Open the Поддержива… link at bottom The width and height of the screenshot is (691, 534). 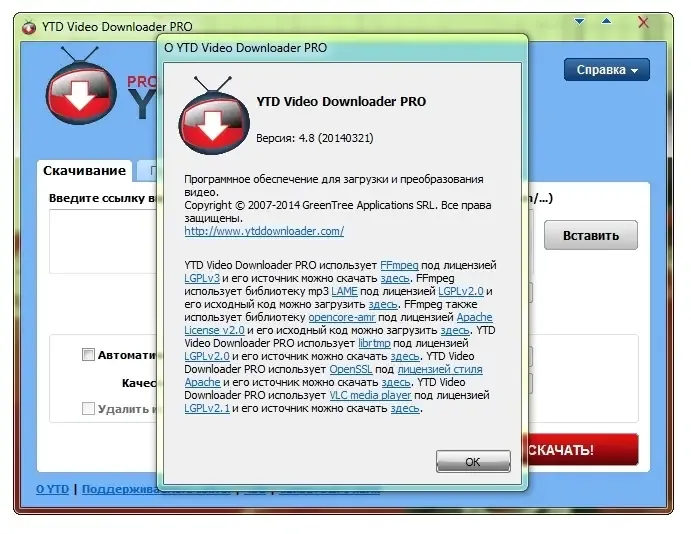coord(119,489)
